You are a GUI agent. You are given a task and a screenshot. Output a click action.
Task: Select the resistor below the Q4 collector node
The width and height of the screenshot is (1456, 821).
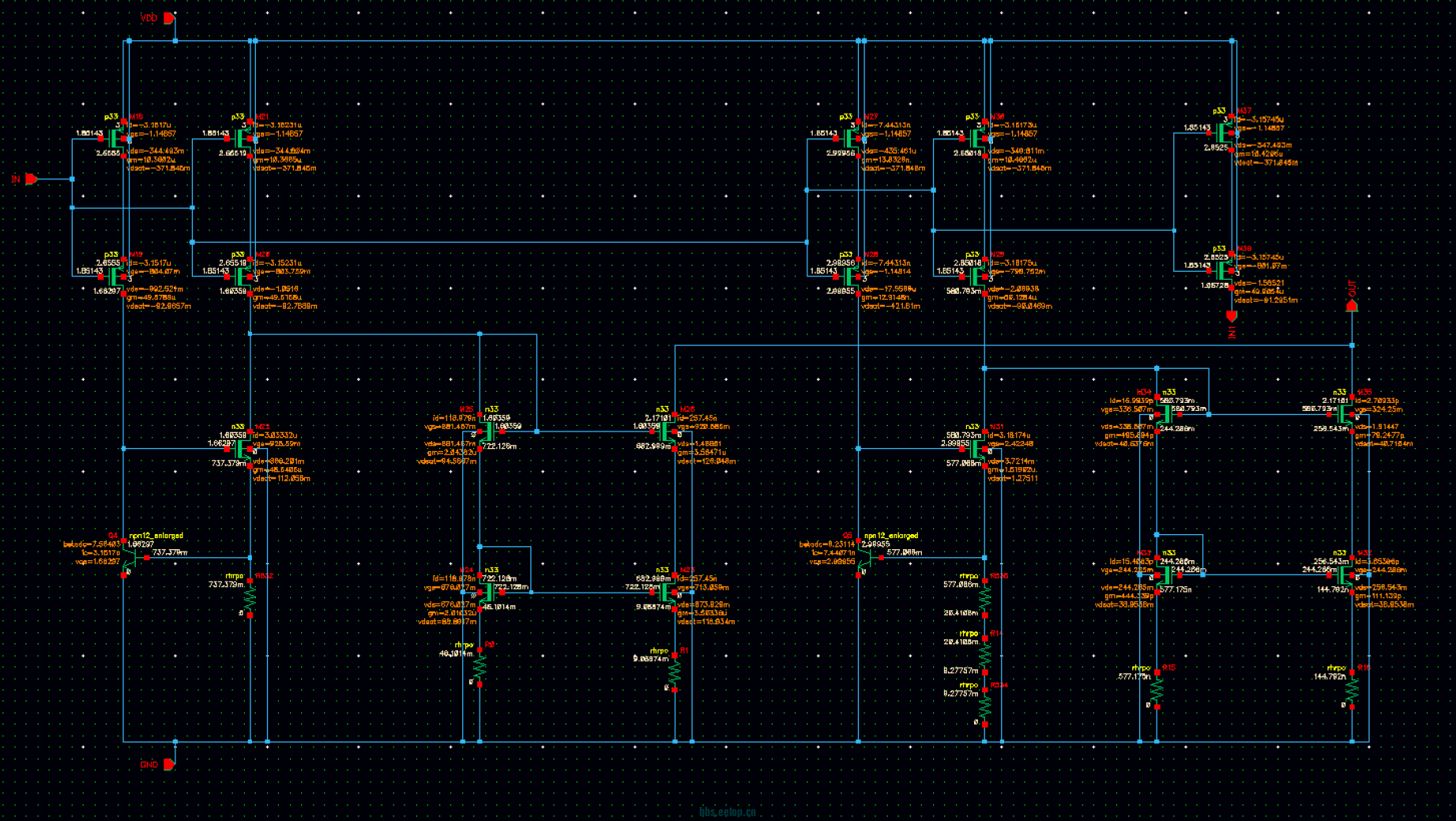tap(250, 598)
